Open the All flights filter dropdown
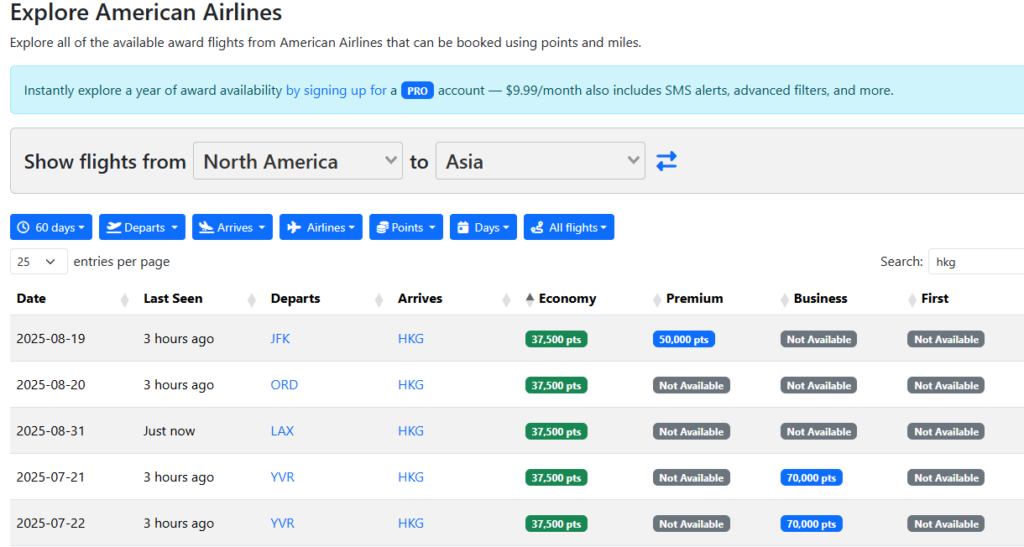 point(569,227)
